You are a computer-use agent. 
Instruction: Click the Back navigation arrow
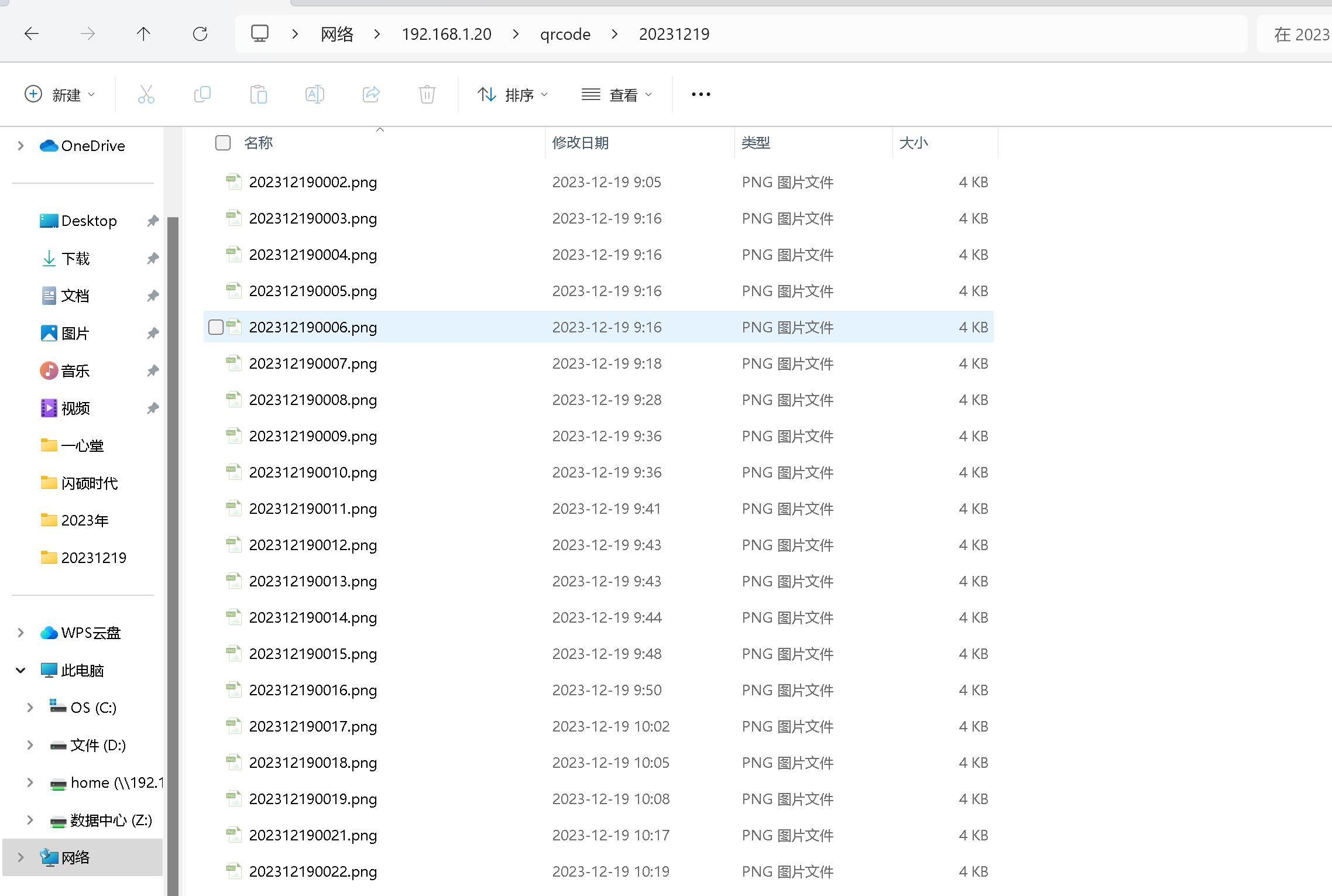[x=32, y=34]
